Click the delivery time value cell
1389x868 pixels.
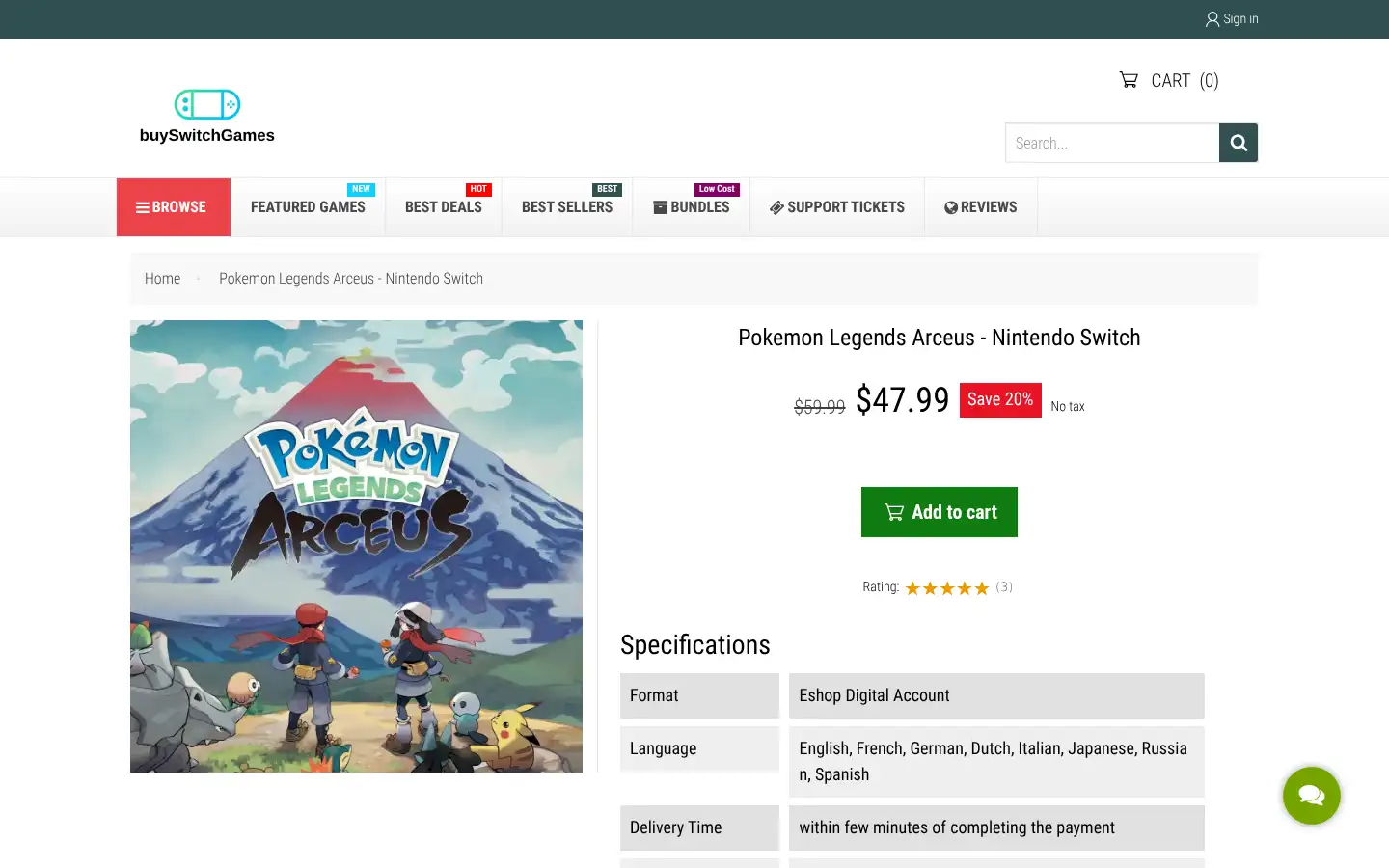996,827
